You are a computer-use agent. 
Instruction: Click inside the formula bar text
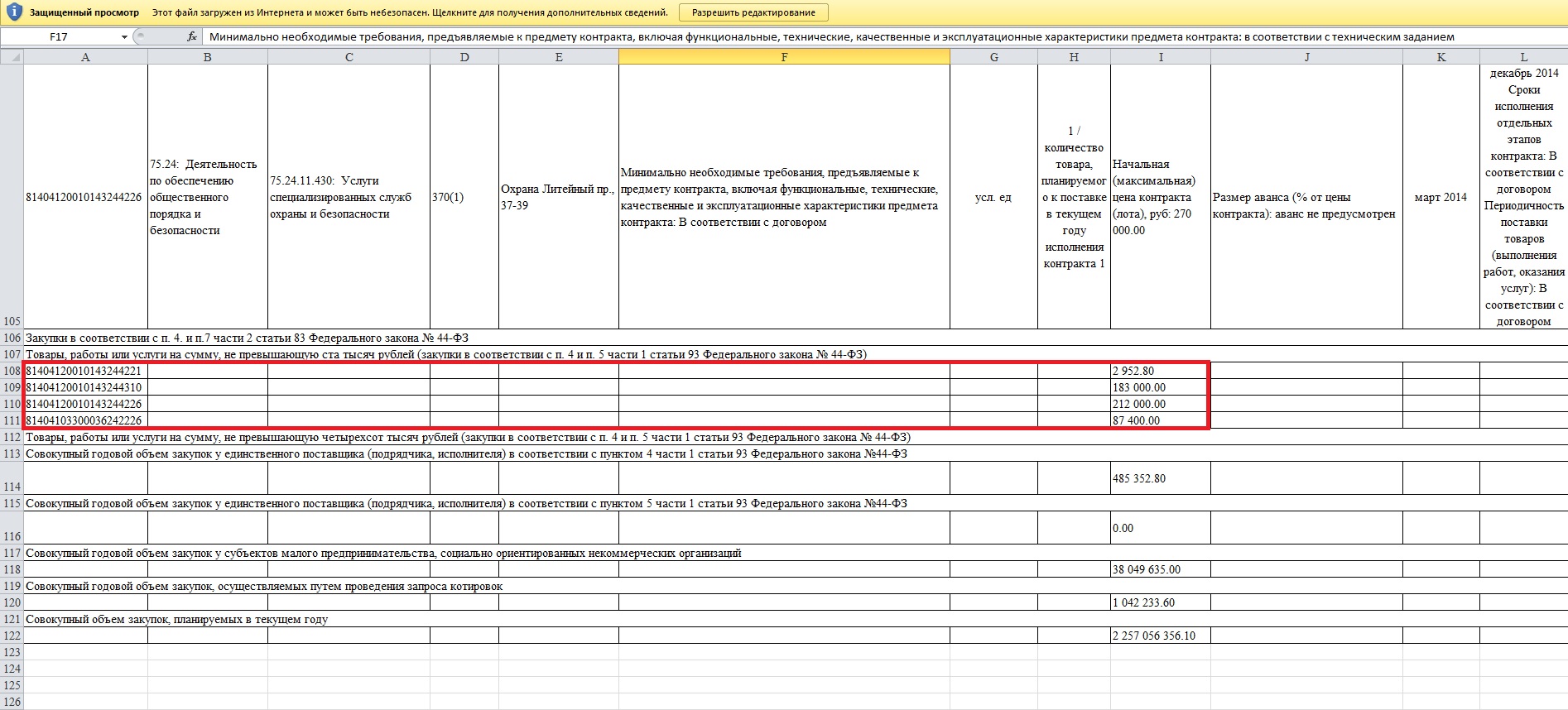point(832,36)
